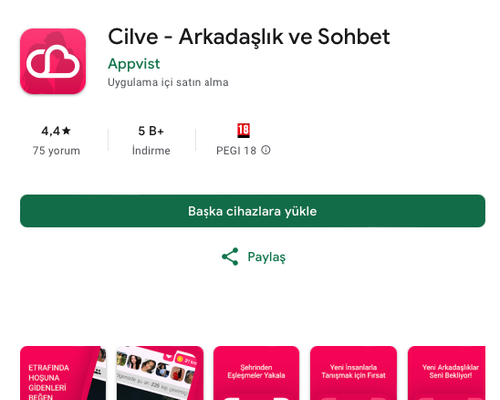This screenshot has height=400, width=500.
Task: Click the pink Cilve app icon
Action: click(53, 61)
